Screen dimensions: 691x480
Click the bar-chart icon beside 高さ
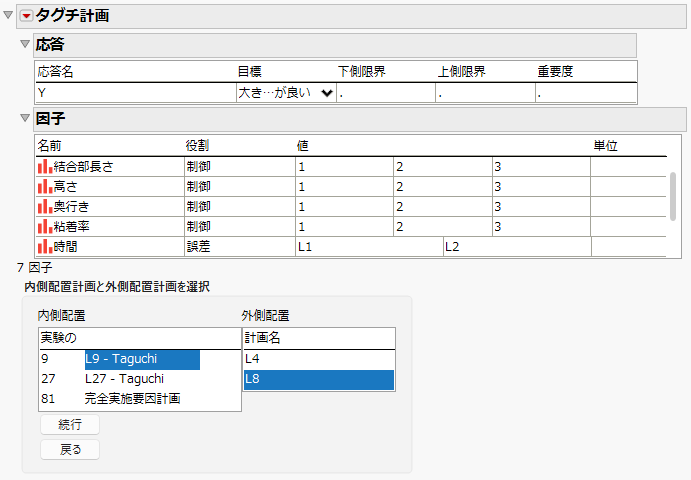45,186
